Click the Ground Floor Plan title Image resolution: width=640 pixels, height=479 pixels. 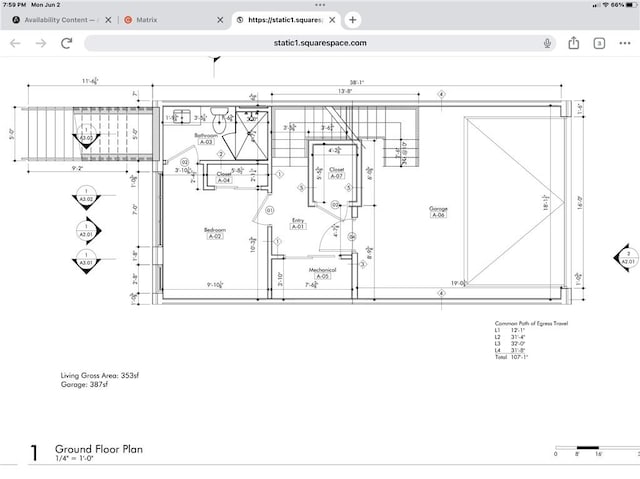pos(99,449)
